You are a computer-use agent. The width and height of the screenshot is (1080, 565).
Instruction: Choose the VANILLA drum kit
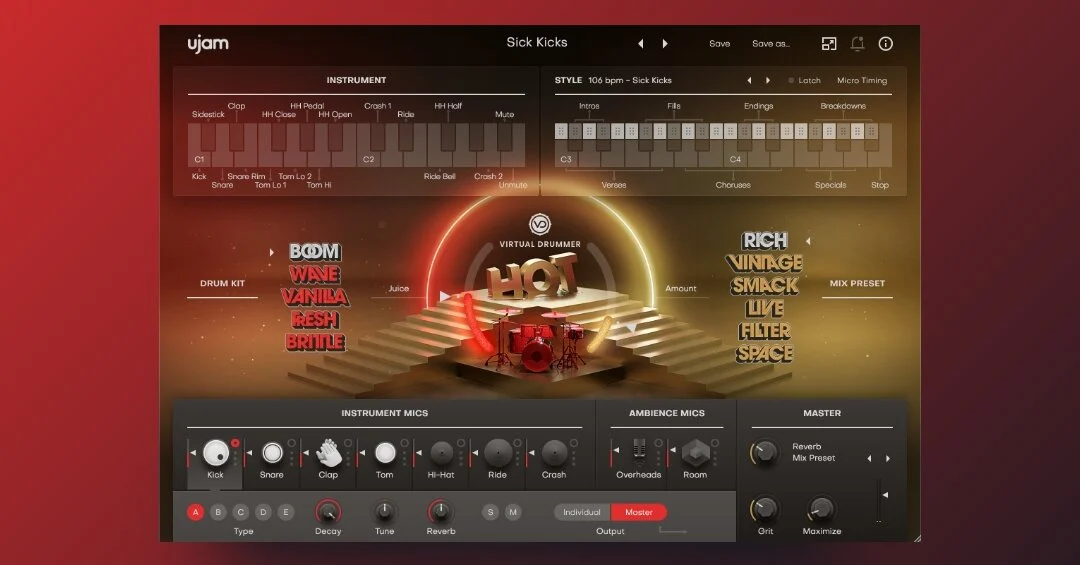[315, 297]
